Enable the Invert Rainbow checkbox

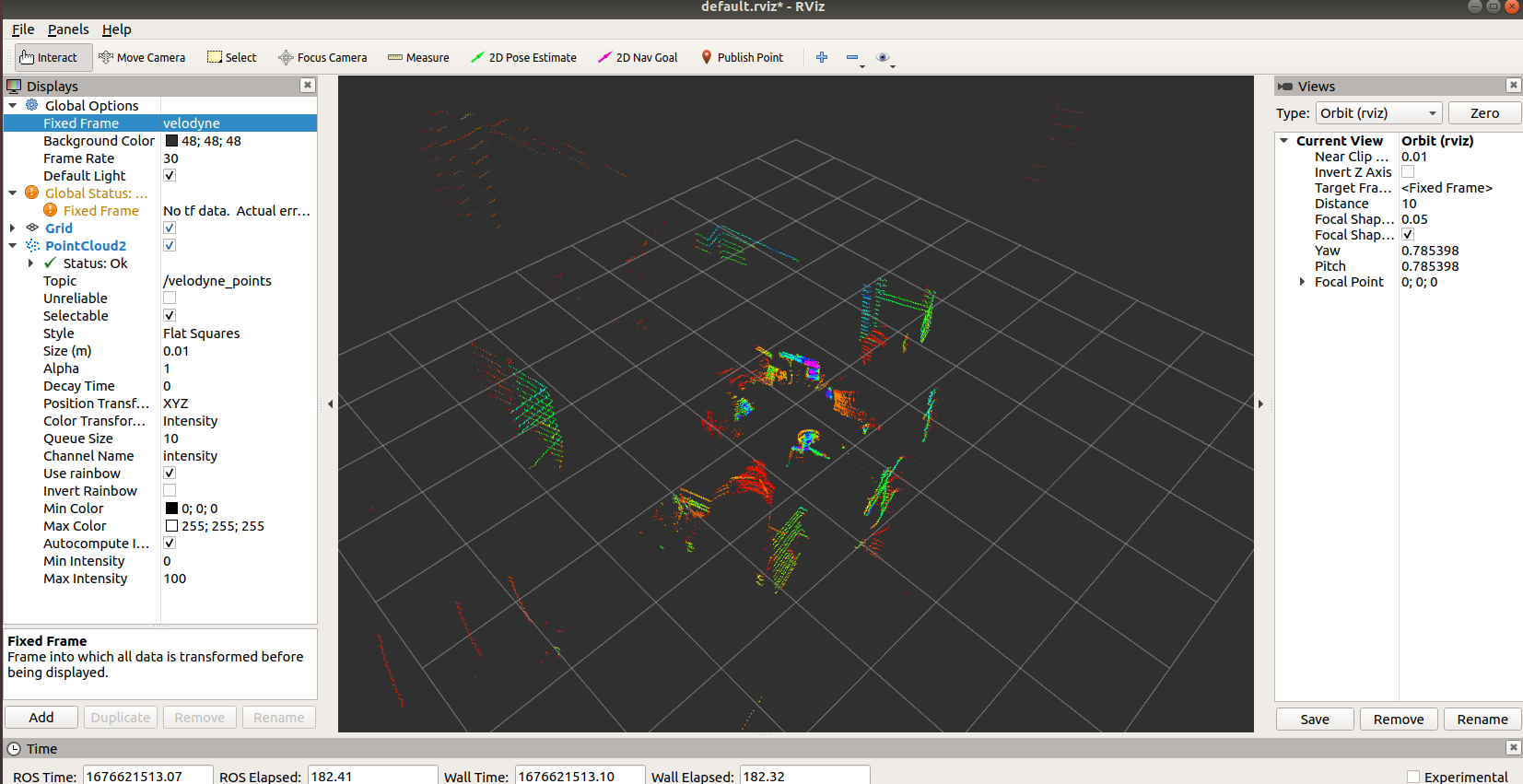point(170,490)
